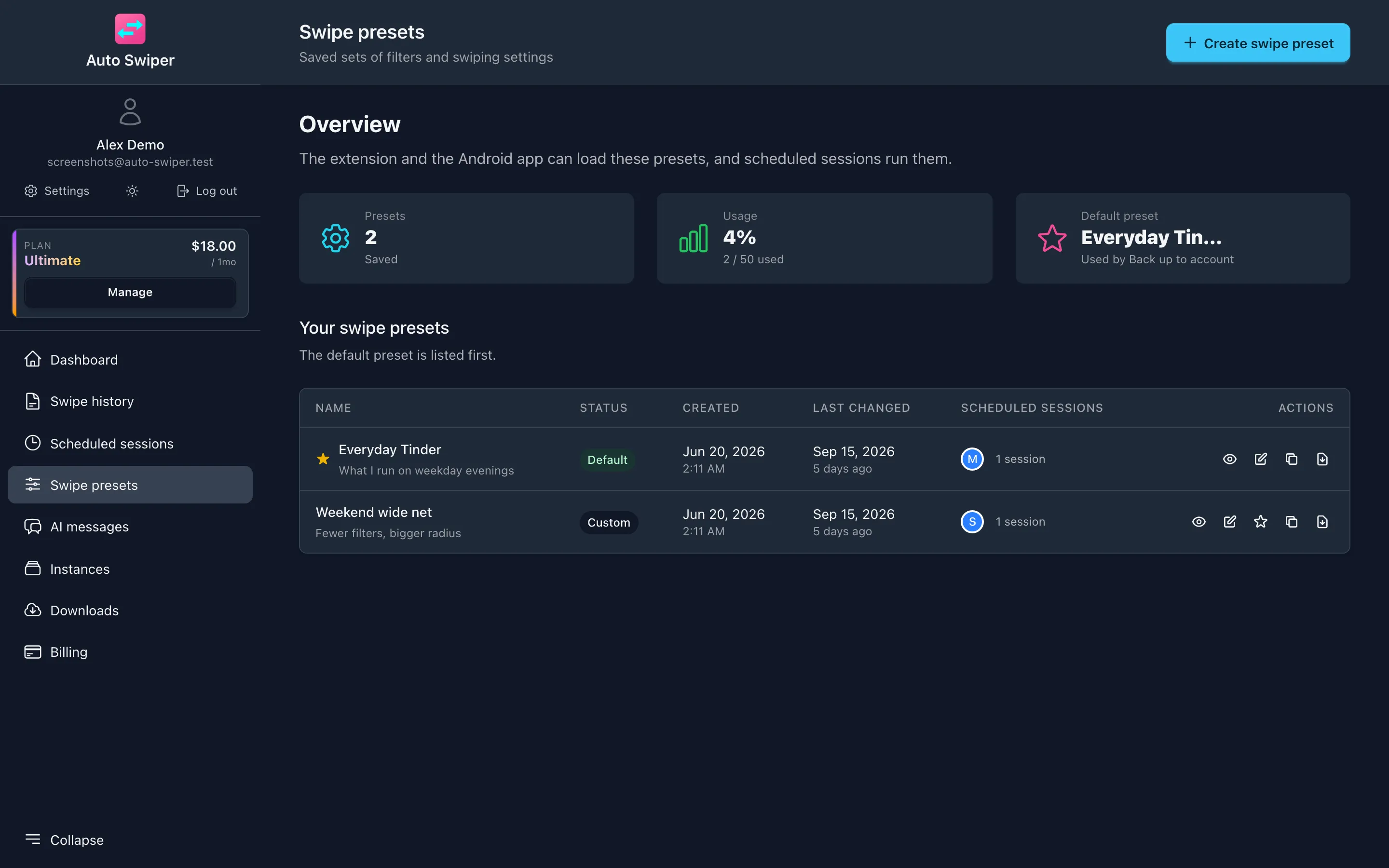This screenshot has width=1389, height=868.
Task: Manage the Ultimate plan
Action: pyautogui.click(x=130, y=292)
